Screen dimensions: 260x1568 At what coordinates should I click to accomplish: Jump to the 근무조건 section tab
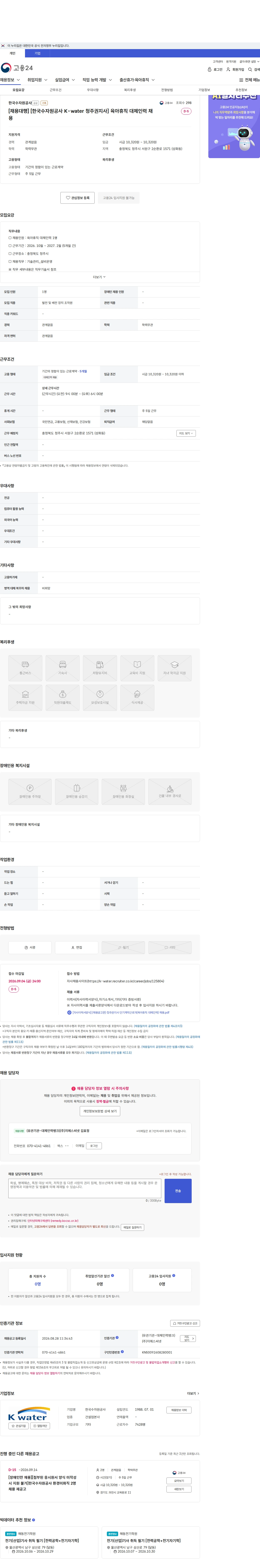(55, 90)
